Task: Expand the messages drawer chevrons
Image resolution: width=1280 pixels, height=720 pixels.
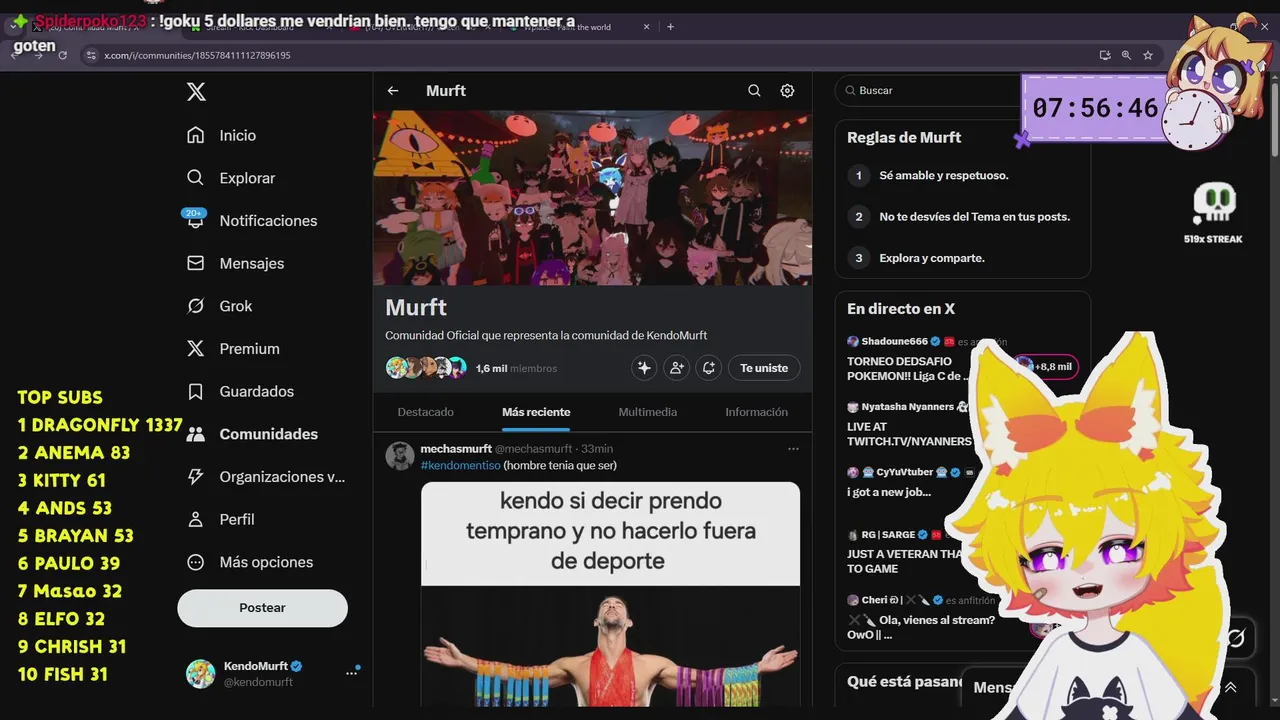Action: pos(1231,688)
